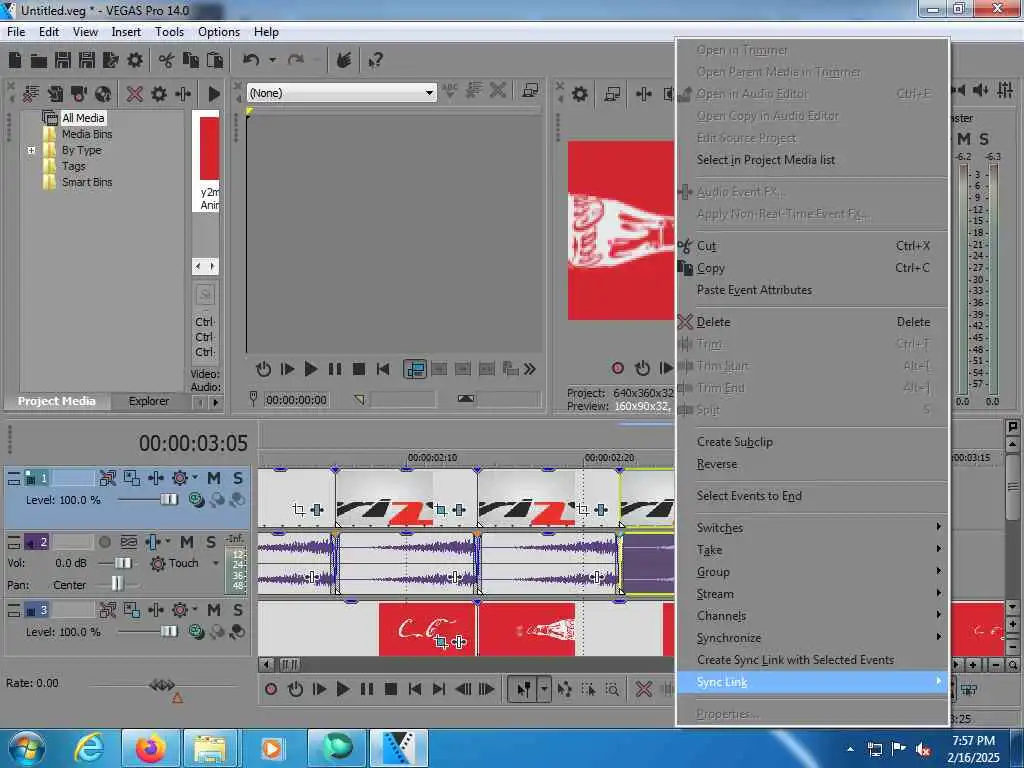
Task: Click the Undo arrow icon
Action: click(251, 60)
